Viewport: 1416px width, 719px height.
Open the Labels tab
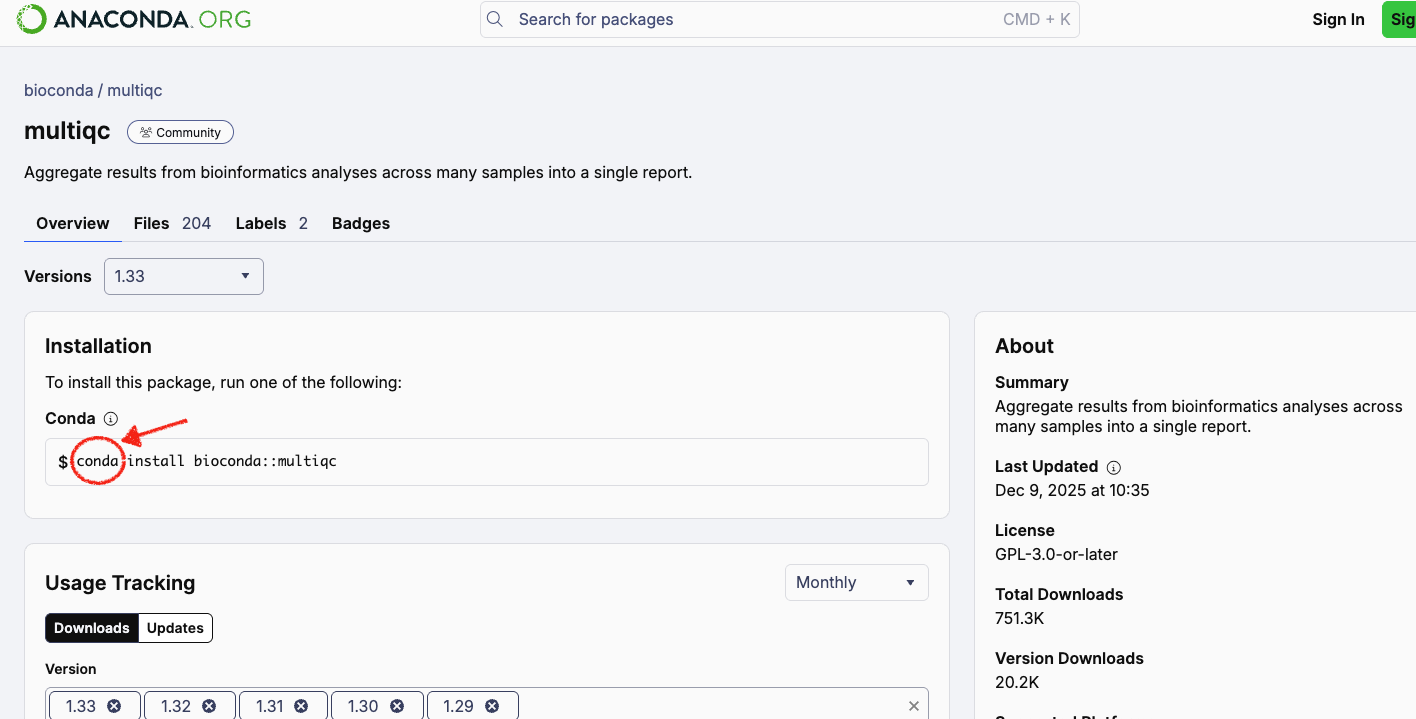coord(271,223)
